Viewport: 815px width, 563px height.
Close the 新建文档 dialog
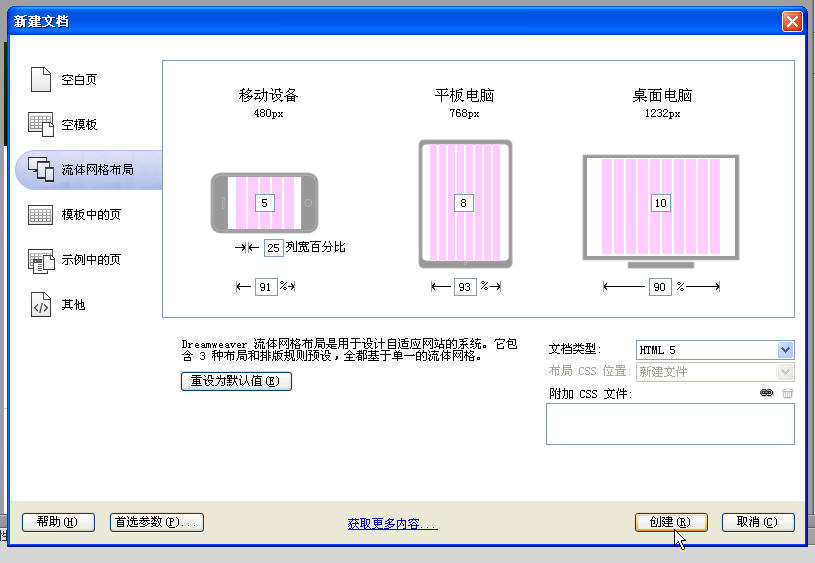tap(792, 21)
